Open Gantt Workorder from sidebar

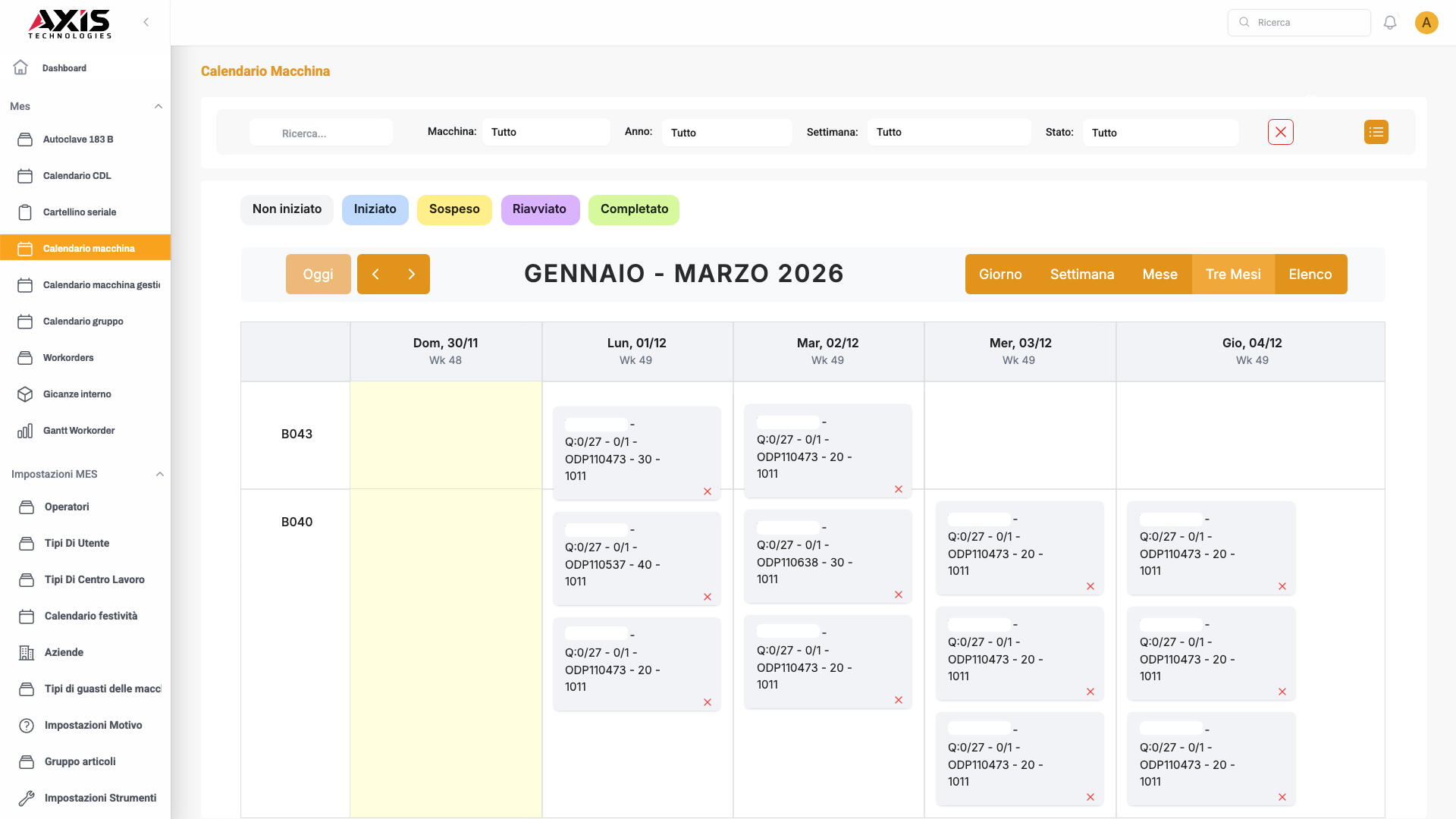click(79, 431)
